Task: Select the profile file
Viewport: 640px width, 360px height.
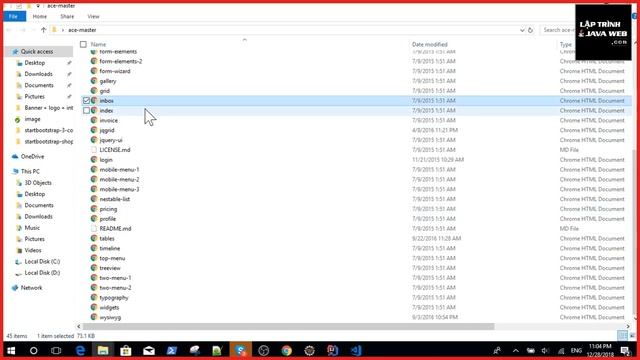Action: [x=108, y=219]
